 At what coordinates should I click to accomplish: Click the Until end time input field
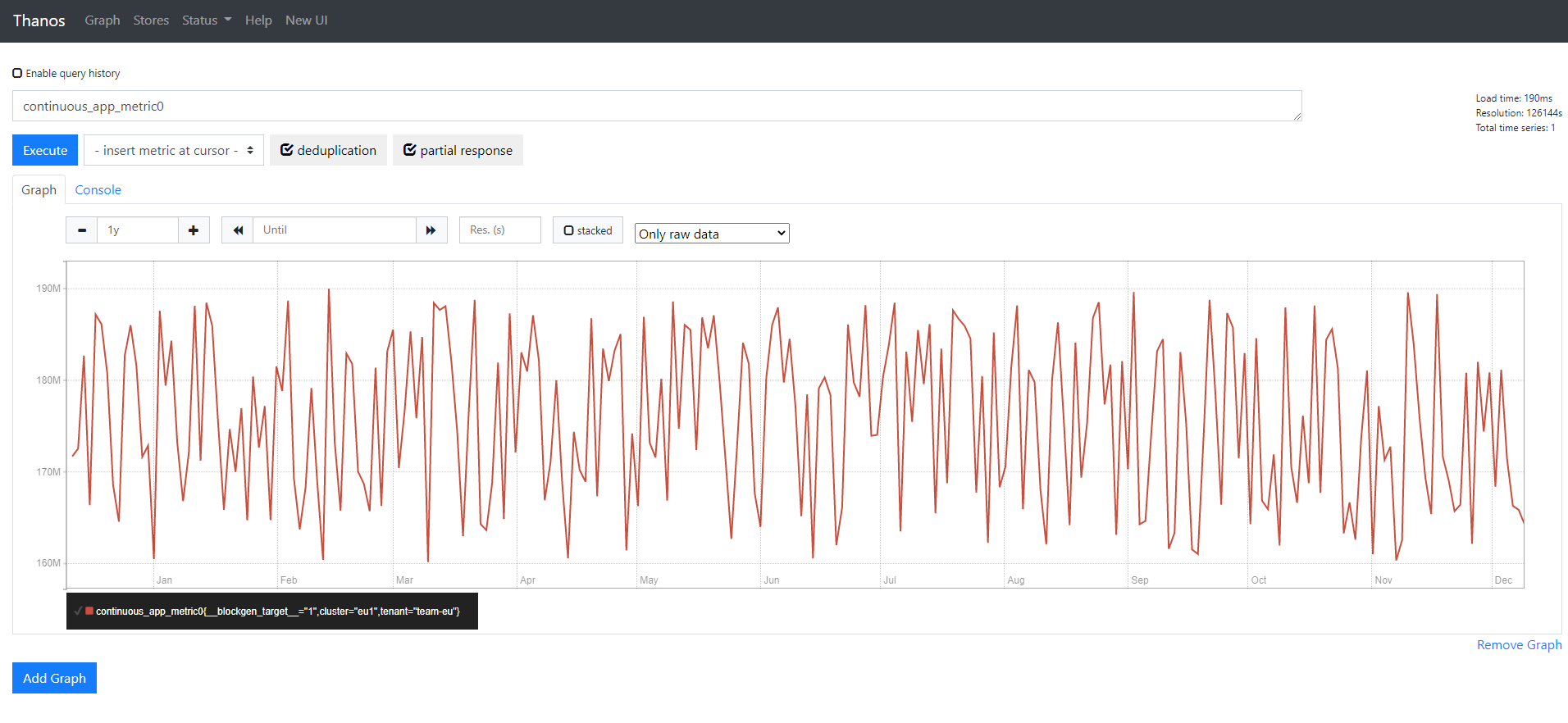click(334, 230)
